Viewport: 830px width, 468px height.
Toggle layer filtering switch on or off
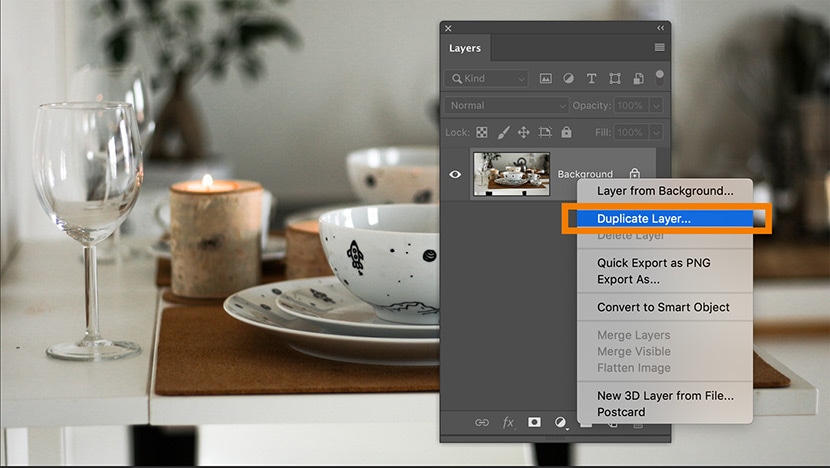659,75
